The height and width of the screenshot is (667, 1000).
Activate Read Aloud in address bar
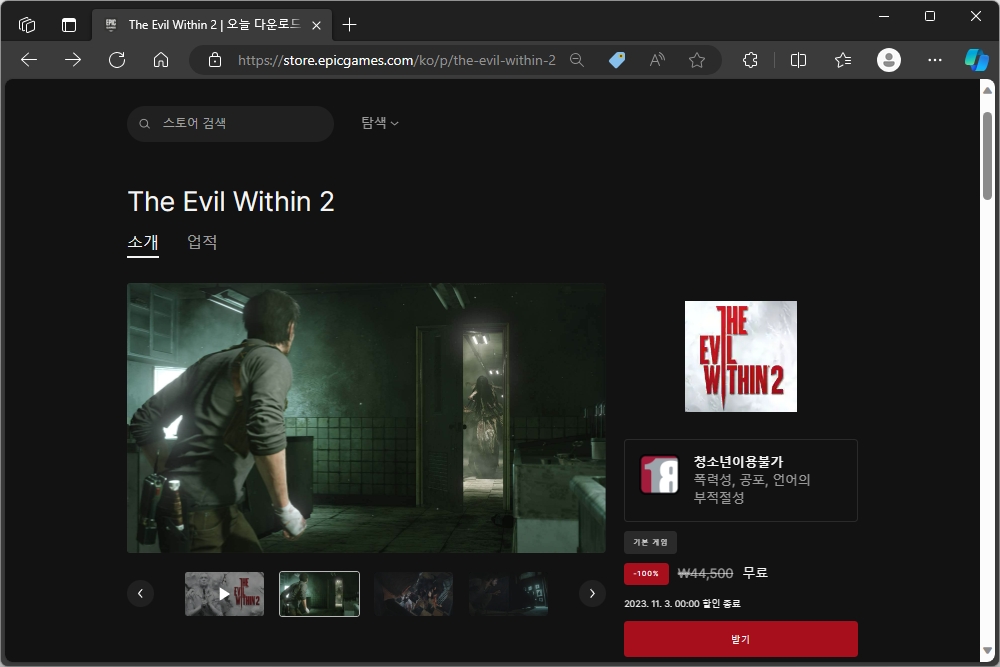click(657, 60)
